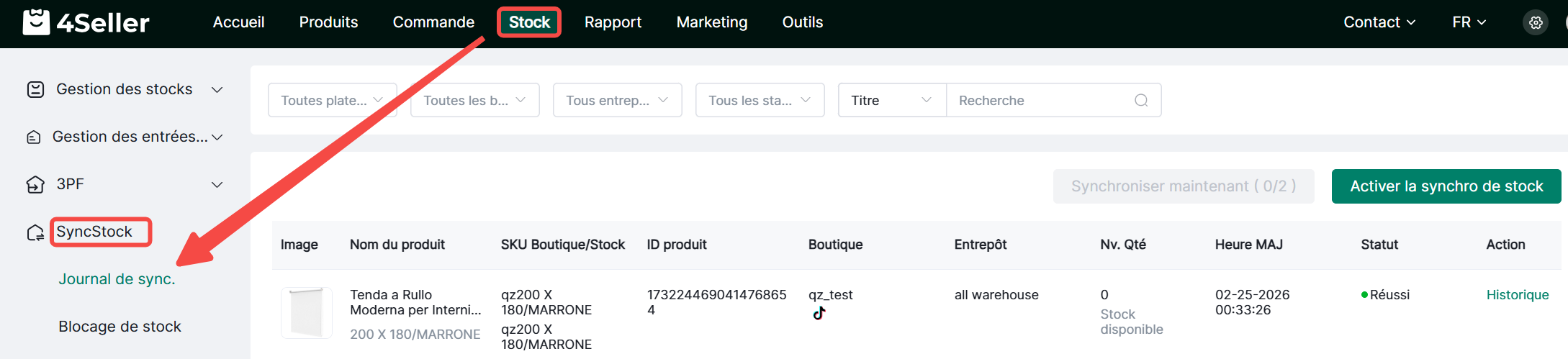
Task: Click the 4Seller logo icon
Action: [x=36, y=22]
